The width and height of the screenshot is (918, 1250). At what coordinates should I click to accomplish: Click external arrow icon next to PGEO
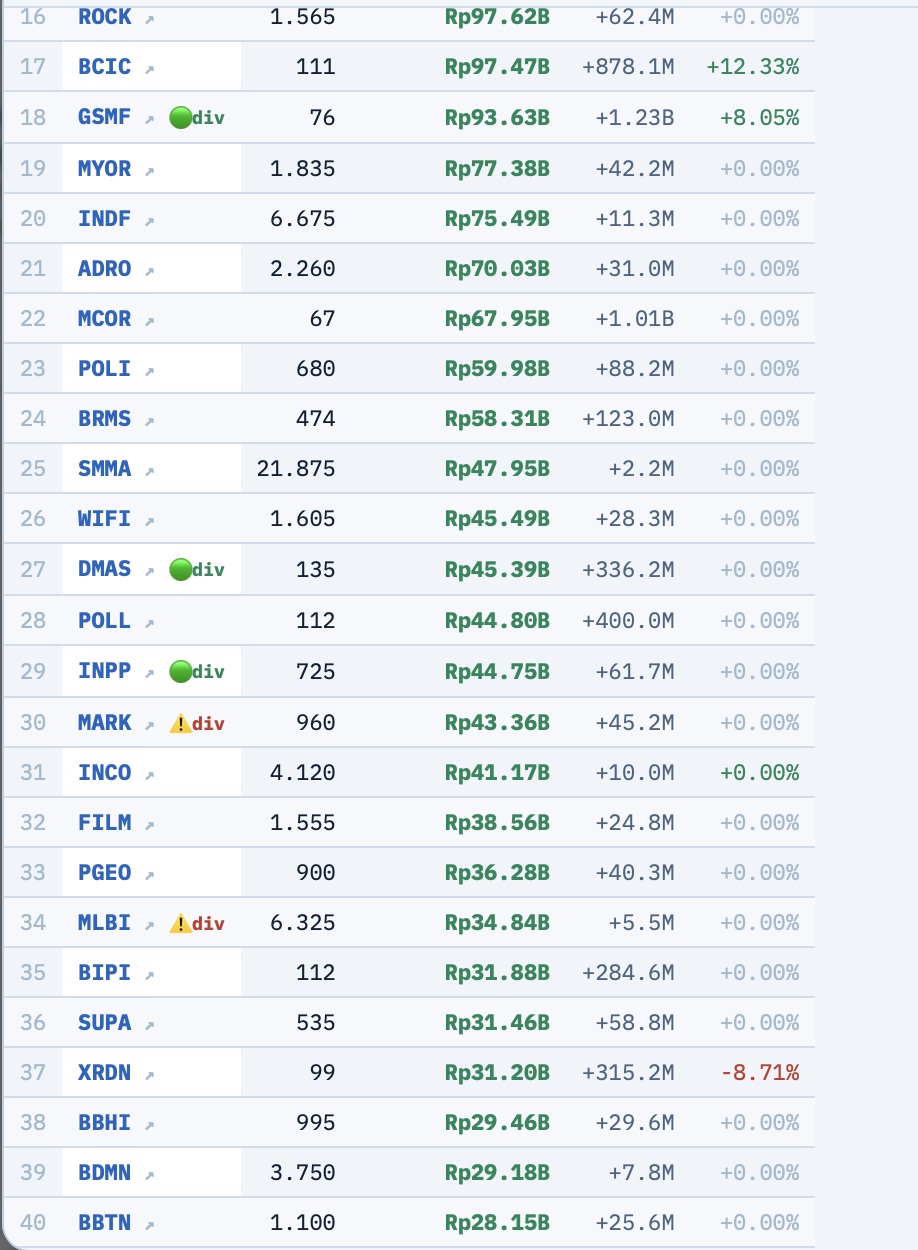[150, 874]
